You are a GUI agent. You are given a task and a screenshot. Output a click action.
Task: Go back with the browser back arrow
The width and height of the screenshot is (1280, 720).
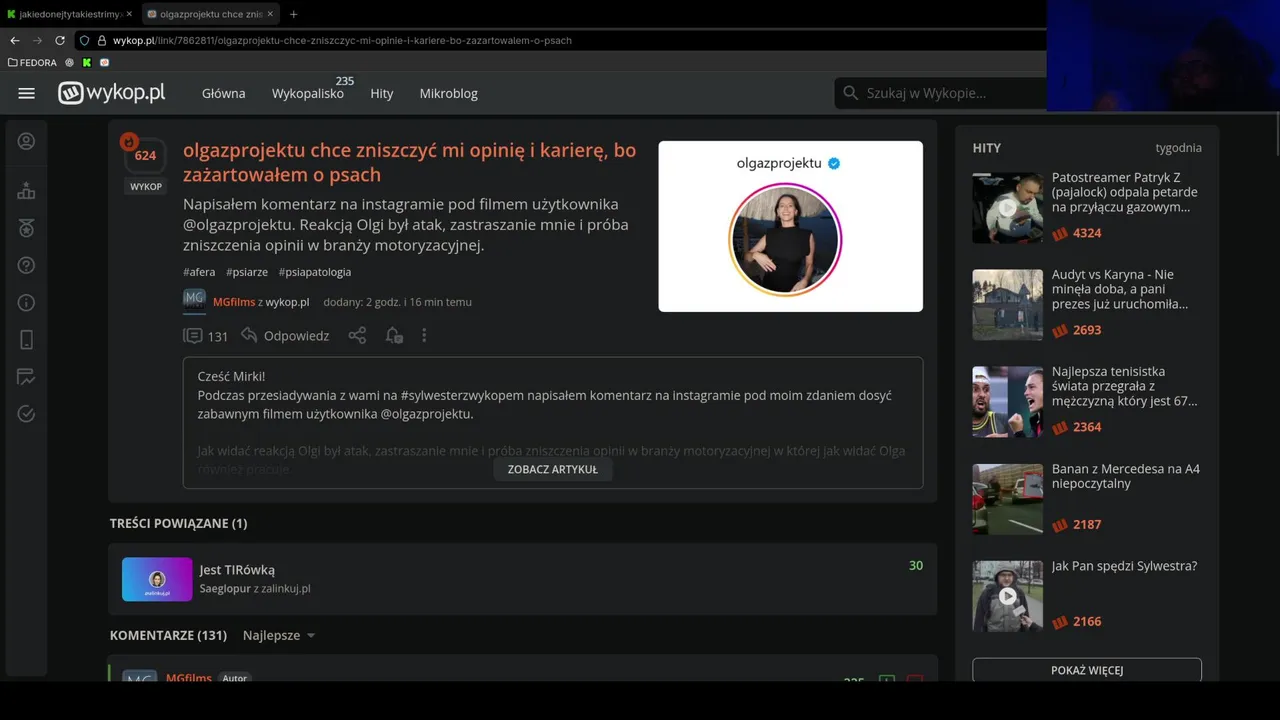[14, 41]
